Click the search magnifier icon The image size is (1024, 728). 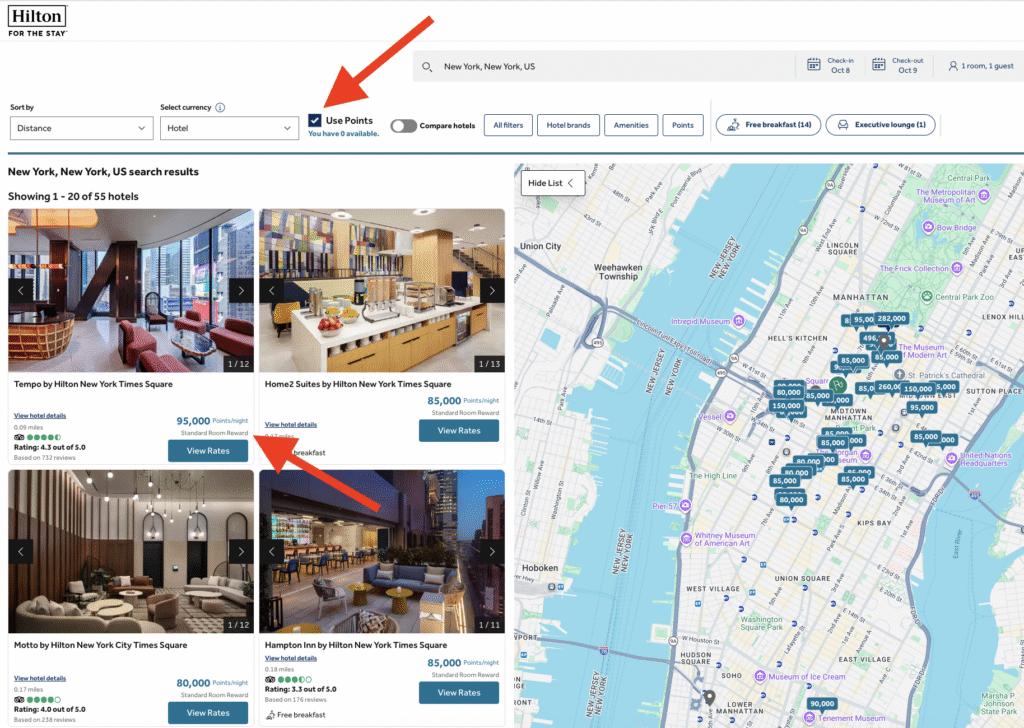[427, 67]
